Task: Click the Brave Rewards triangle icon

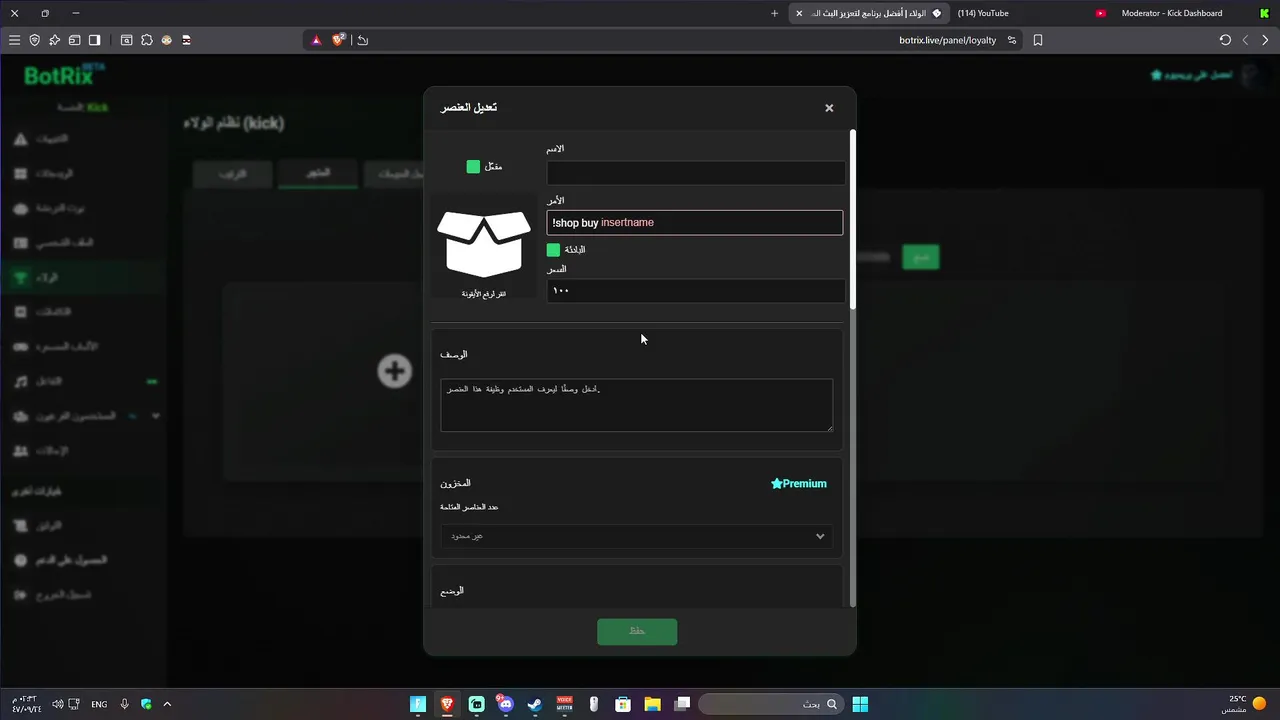Action: pos(316,40)
